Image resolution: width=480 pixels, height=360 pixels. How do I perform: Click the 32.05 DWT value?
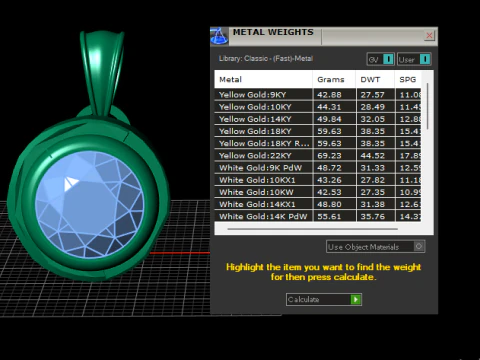coord(373,119)
